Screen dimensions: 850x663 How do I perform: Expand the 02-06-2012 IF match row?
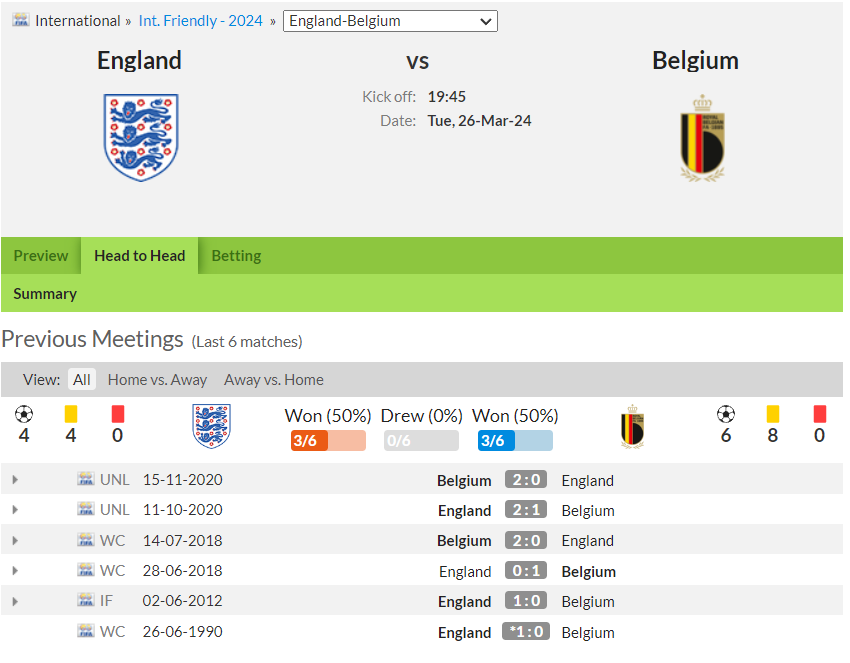coord(15,601)
